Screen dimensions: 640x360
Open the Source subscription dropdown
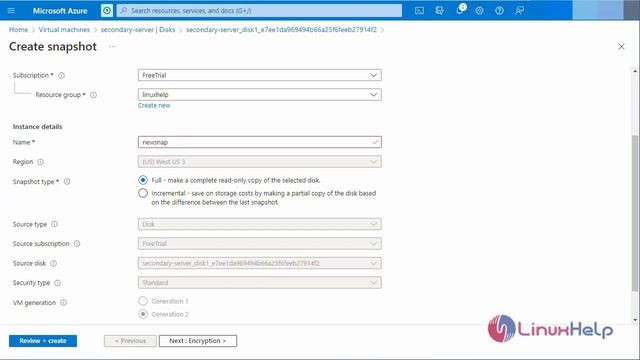260,244
